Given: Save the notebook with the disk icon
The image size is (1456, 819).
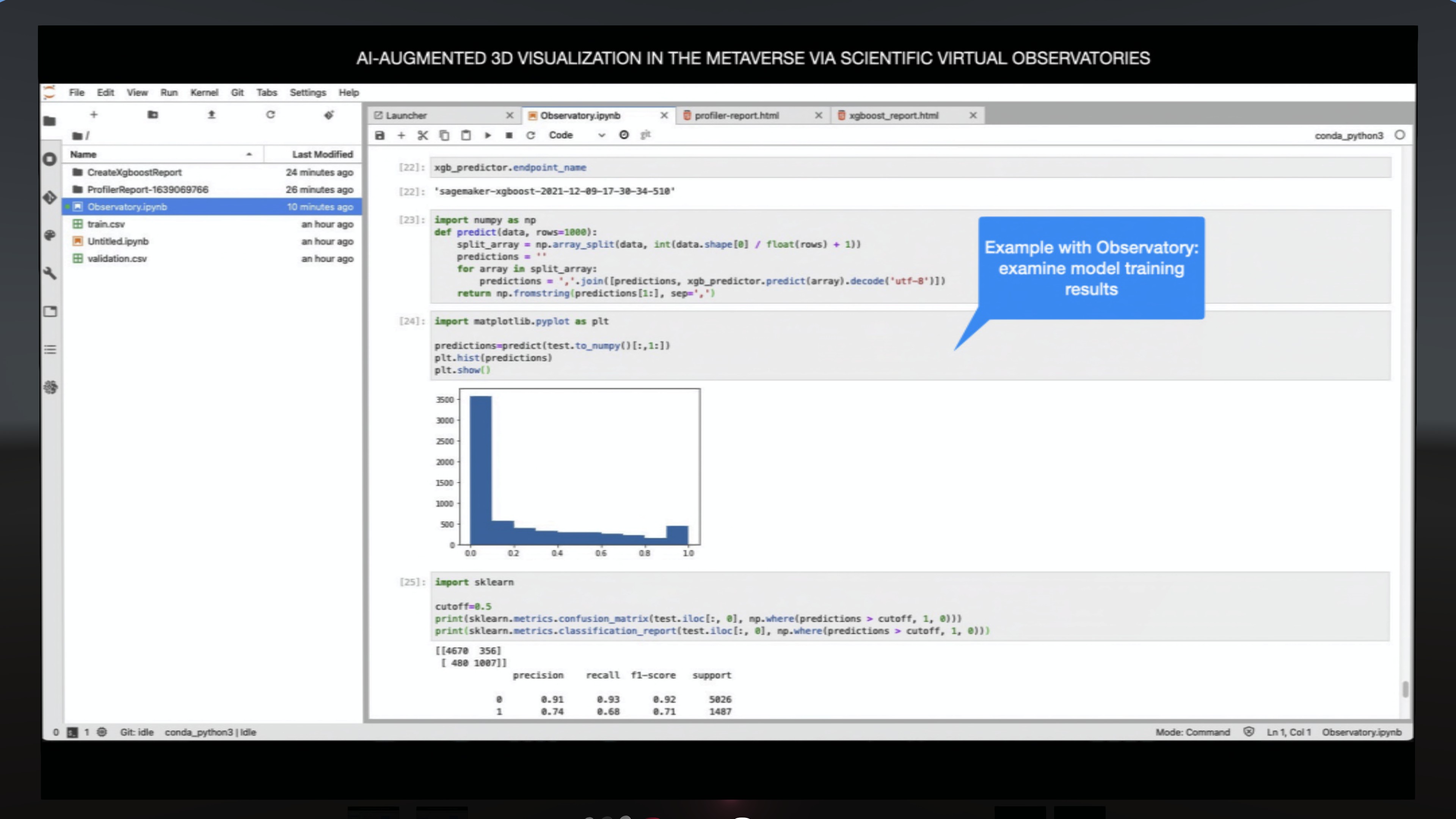Looking at the screenshot, I should click(380, 135).
